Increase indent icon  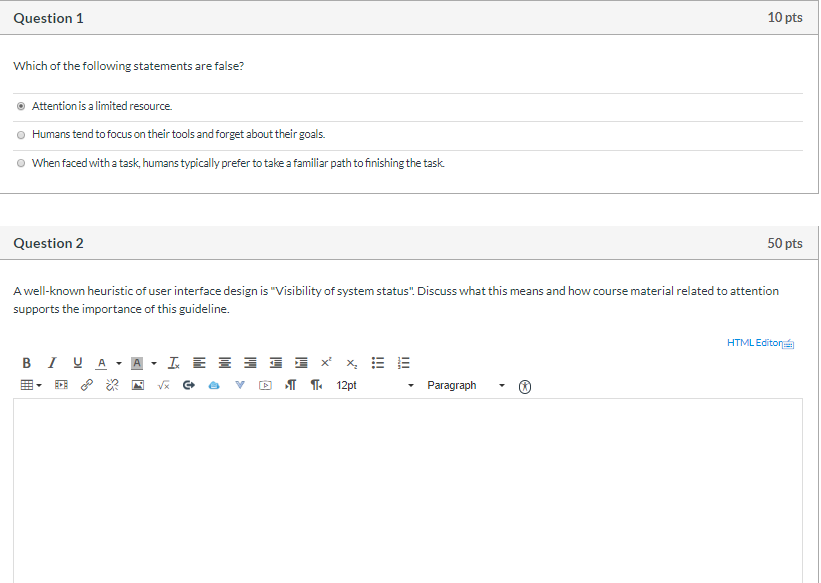pyautogui.click(x=301, y=362)
